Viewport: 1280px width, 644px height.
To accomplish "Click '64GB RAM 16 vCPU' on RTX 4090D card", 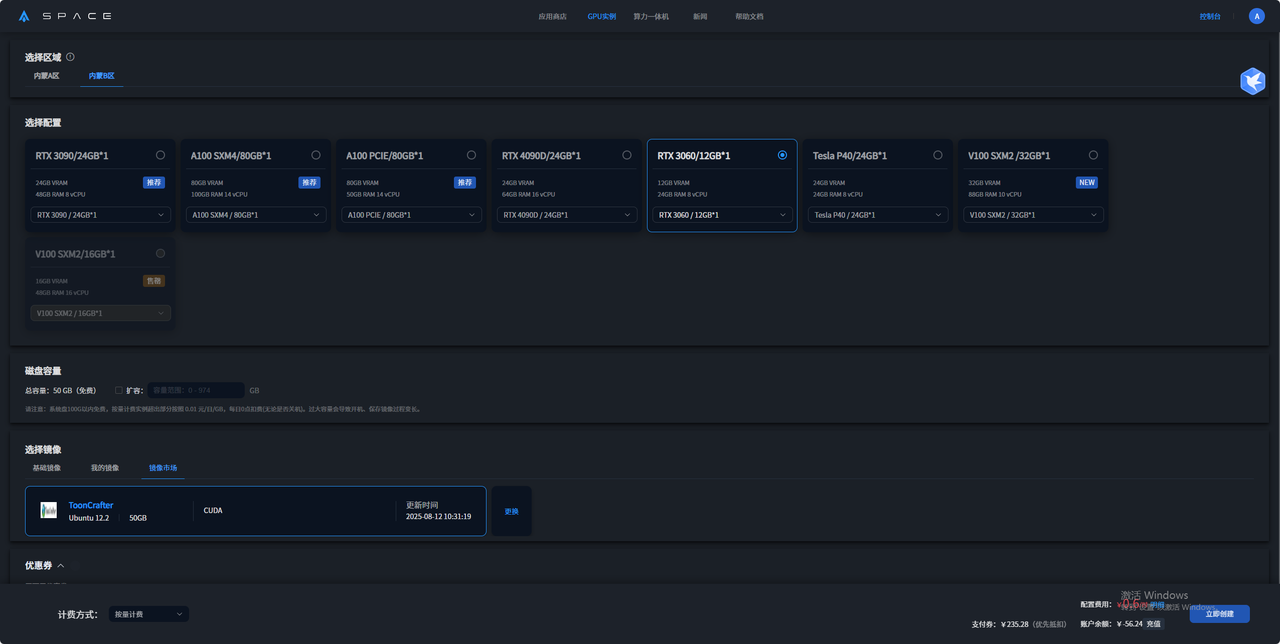I will 531,194.
